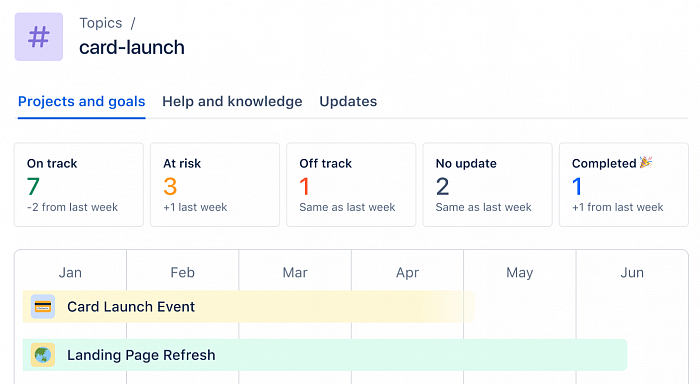Click the Jan month column header

(70, 272)
